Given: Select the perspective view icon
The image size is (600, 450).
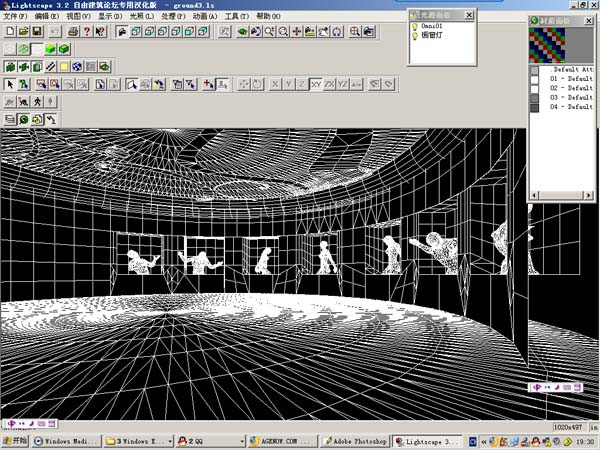Looking at the screenshot, I should [x=122, y=31].
